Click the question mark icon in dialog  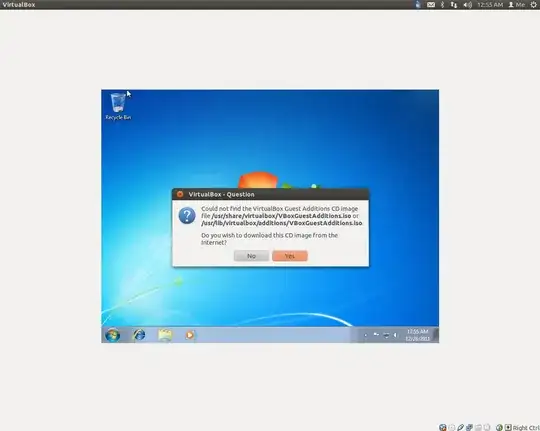[187, 216]
